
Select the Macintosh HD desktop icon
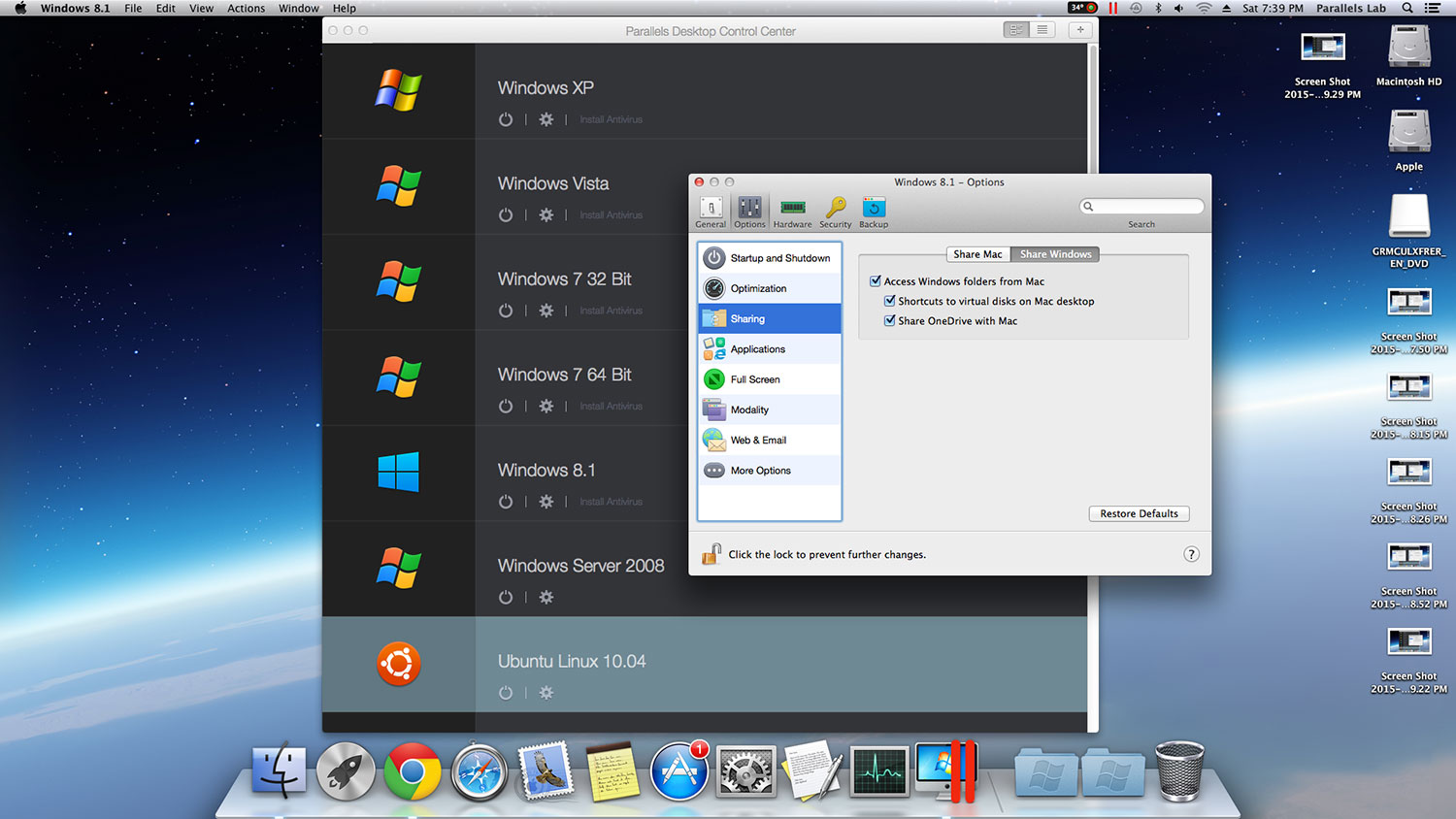[x=1408, y=56]
